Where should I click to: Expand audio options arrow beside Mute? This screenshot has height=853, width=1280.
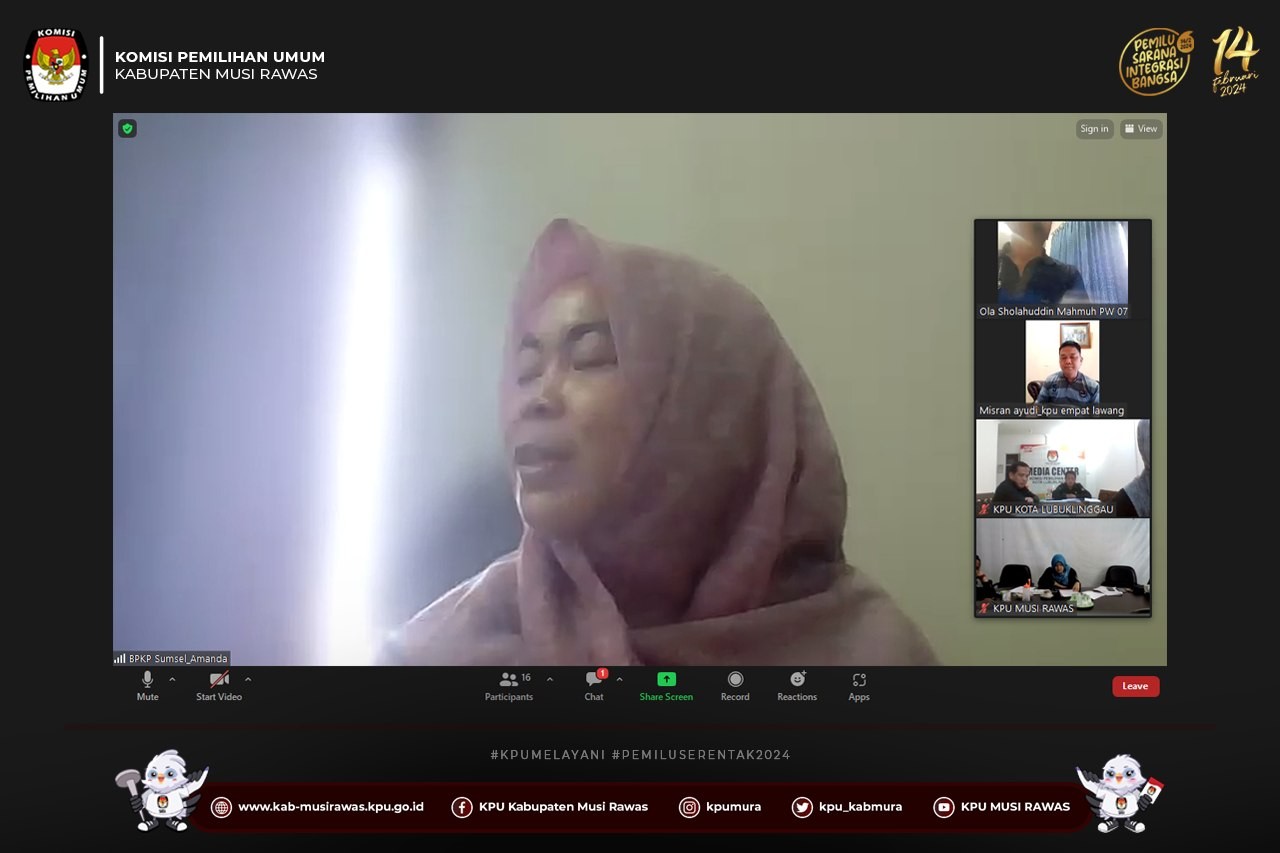(x=172, y=679)
